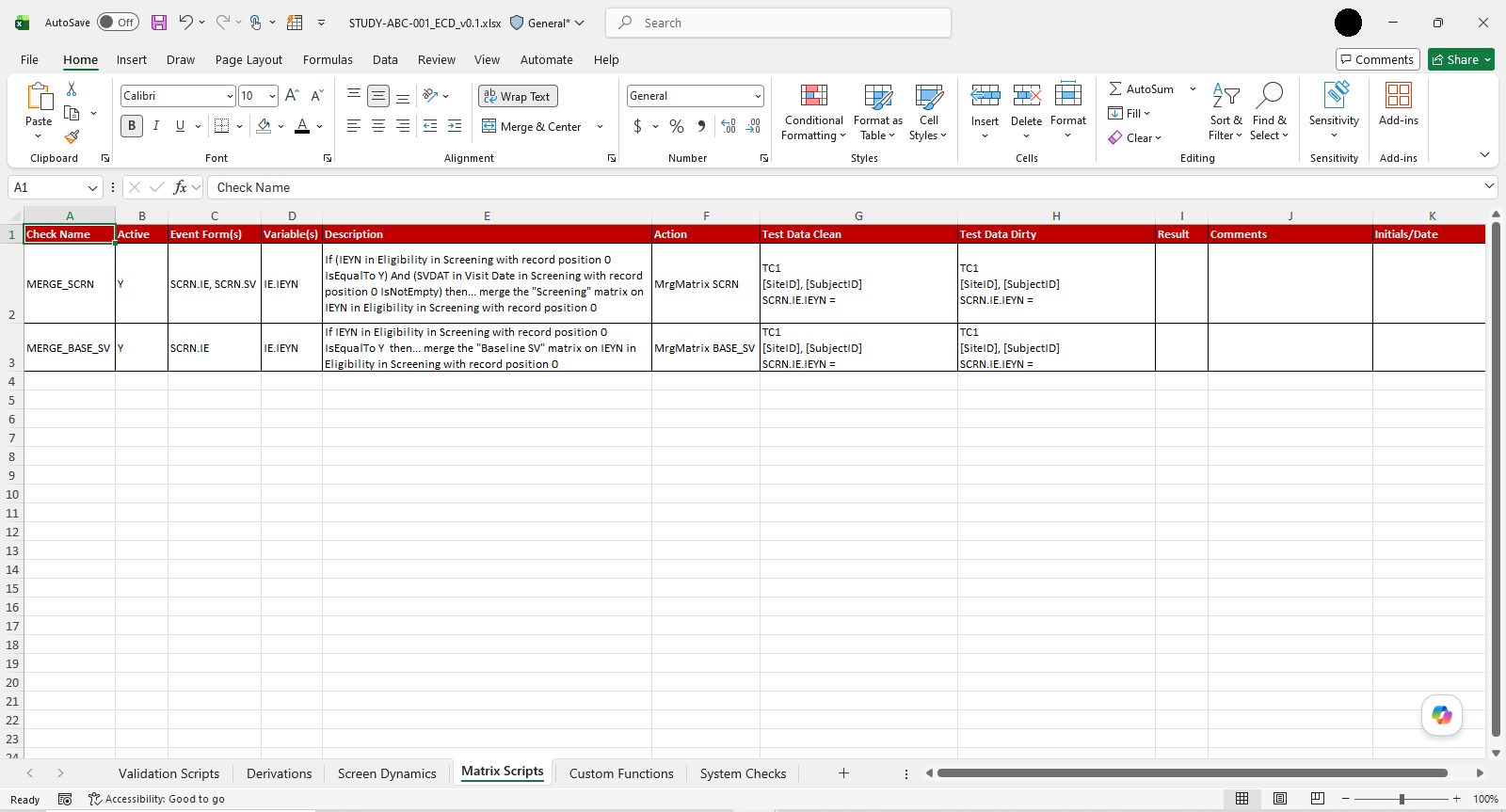
Task: Toggle Middle Align alignment
Action: tap(378, 96)
